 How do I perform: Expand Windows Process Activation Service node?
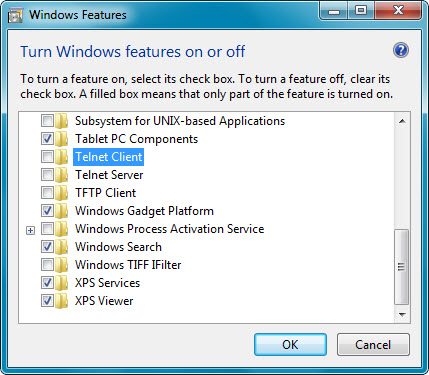point(30,230)
